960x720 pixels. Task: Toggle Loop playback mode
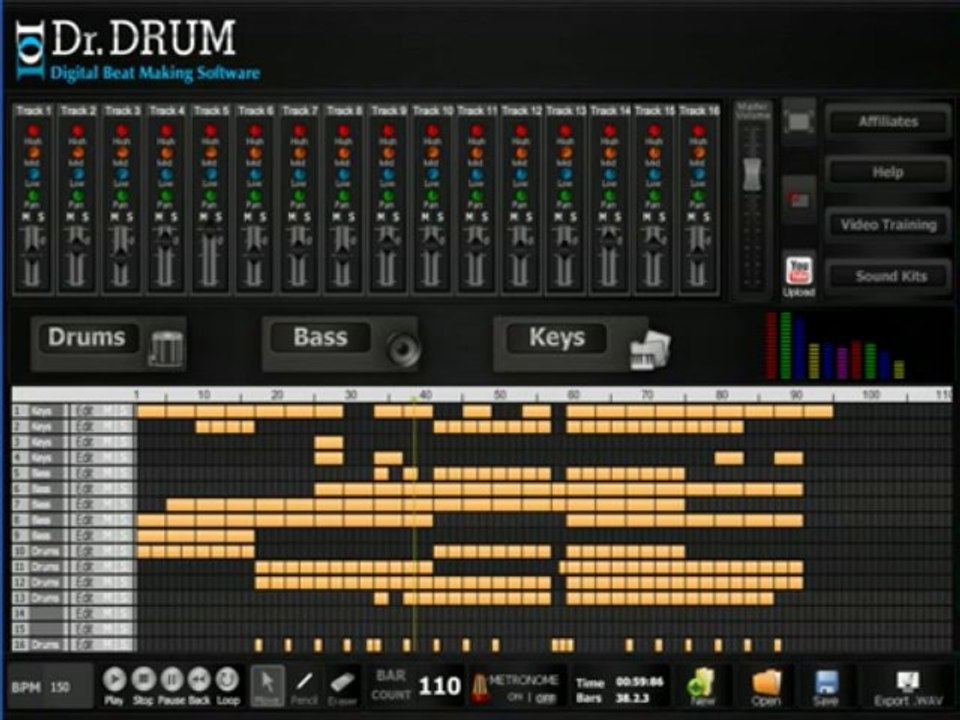[227, 680]
